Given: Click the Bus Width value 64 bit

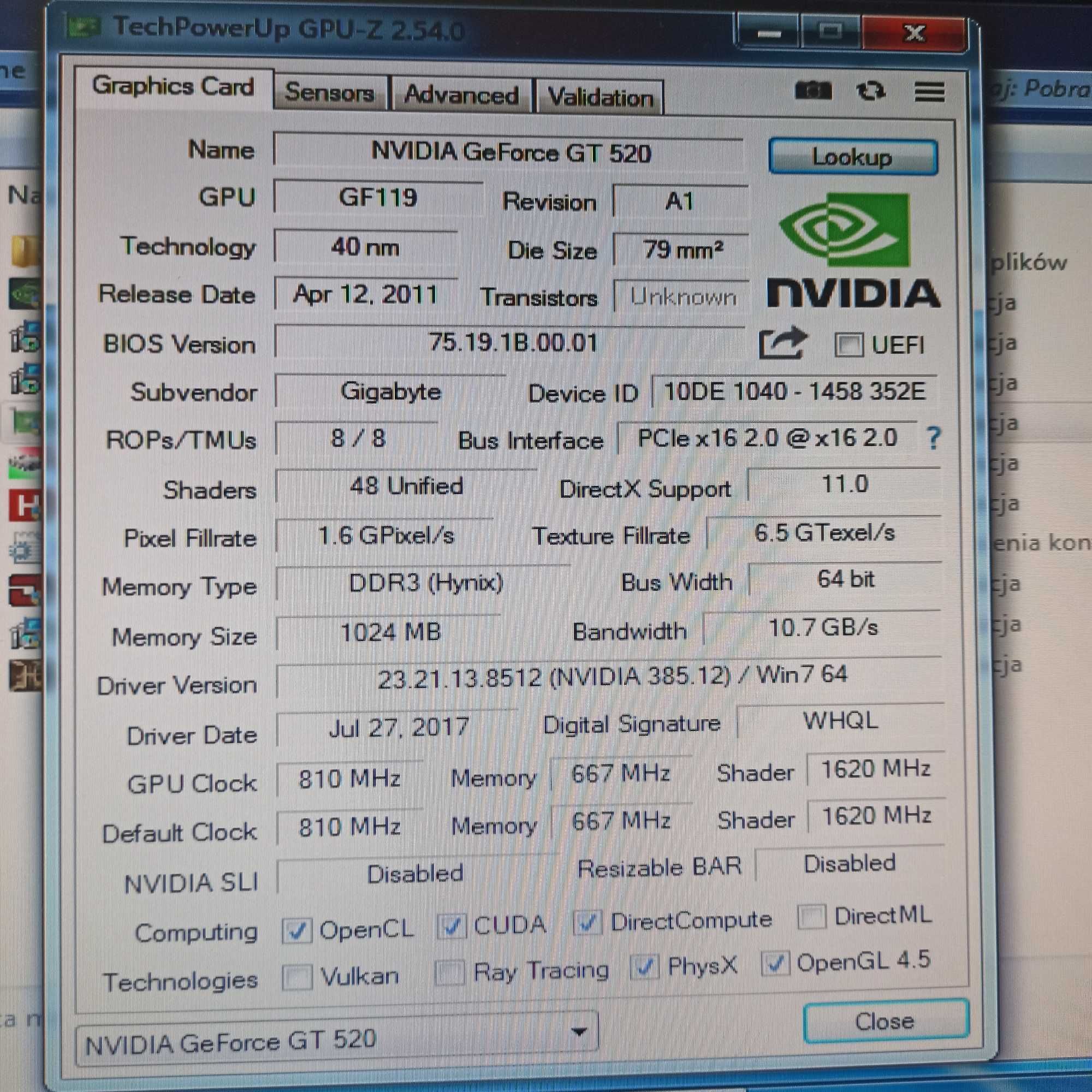Looking at the screenshot, I should coord(845,579).
